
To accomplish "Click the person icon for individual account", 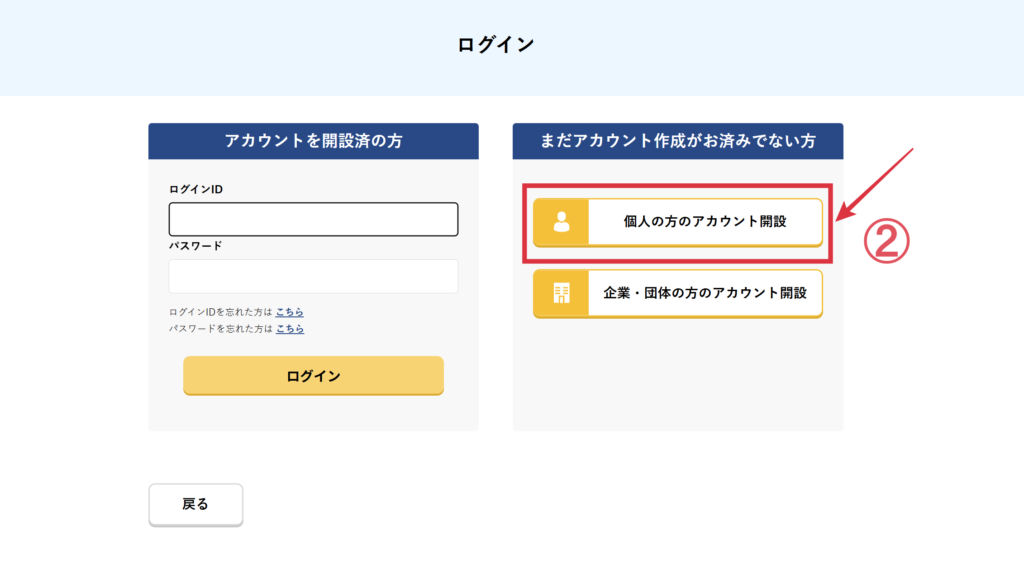I will click(x=561, y=222).
